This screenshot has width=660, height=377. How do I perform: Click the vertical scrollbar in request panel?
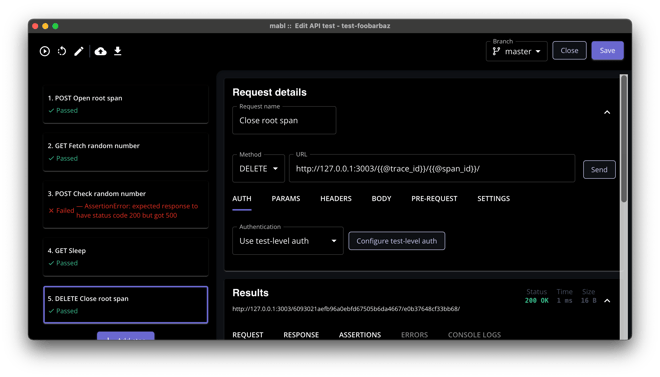pos(624,138)
